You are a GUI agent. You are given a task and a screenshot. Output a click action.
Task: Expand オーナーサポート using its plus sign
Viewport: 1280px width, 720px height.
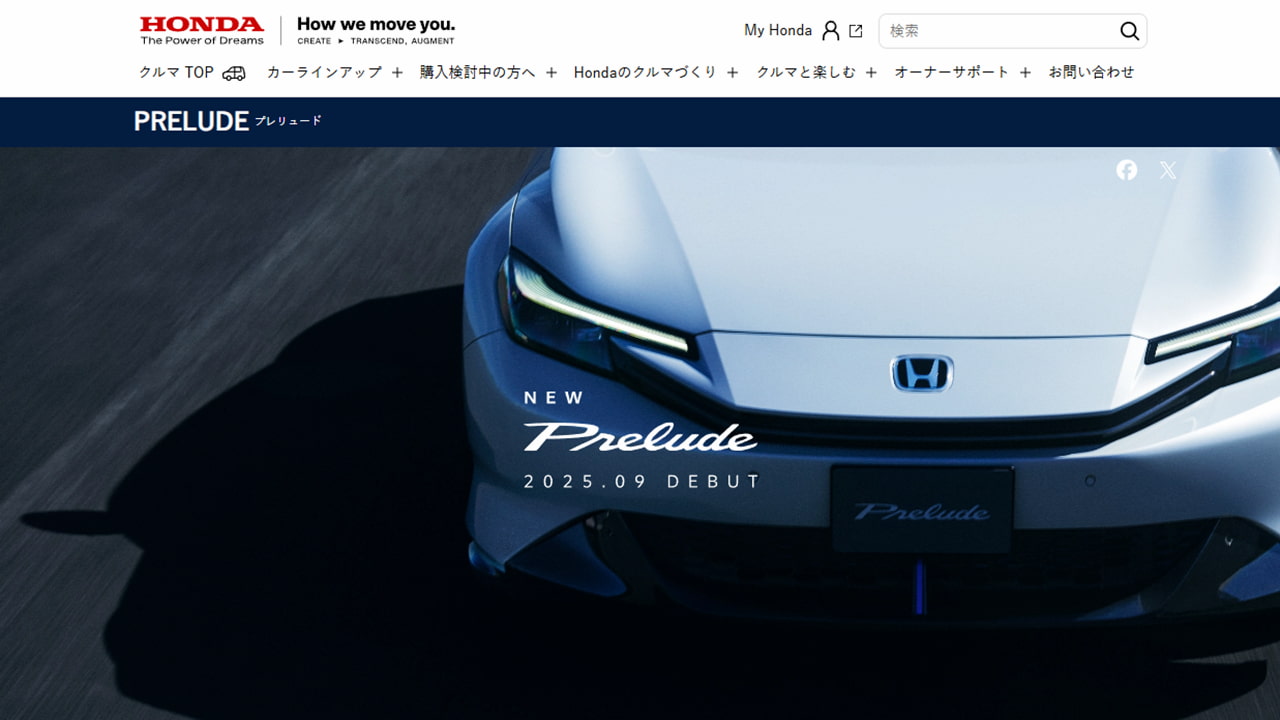tap(1025, 73)
